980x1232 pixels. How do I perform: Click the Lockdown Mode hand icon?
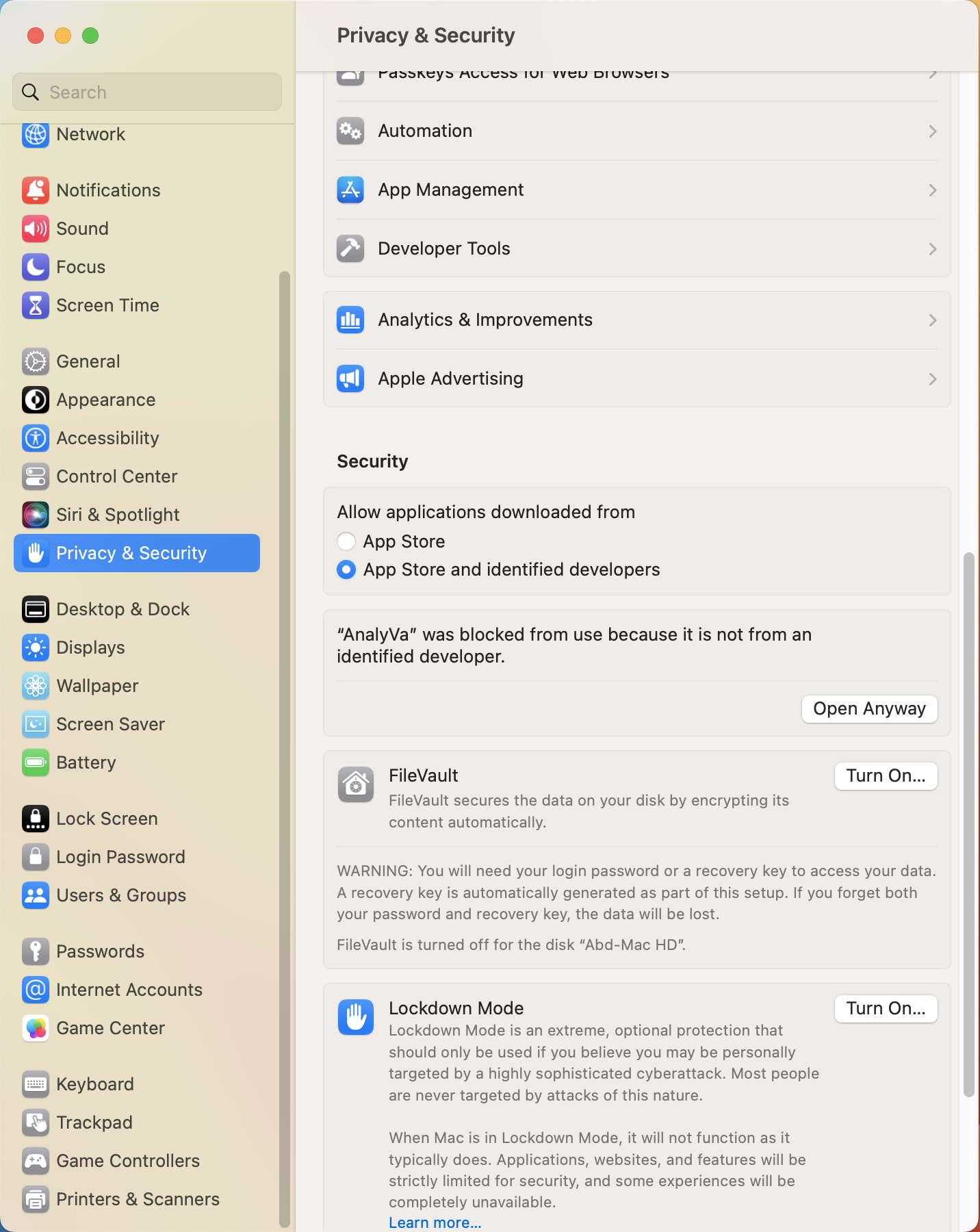point(356,1017)
